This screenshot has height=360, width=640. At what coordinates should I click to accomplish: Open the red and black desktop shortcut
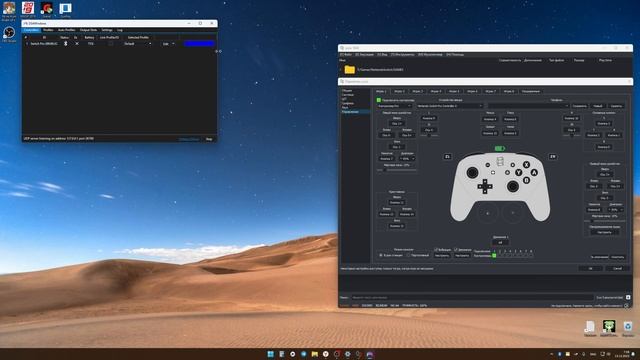[x=47, y=9]
